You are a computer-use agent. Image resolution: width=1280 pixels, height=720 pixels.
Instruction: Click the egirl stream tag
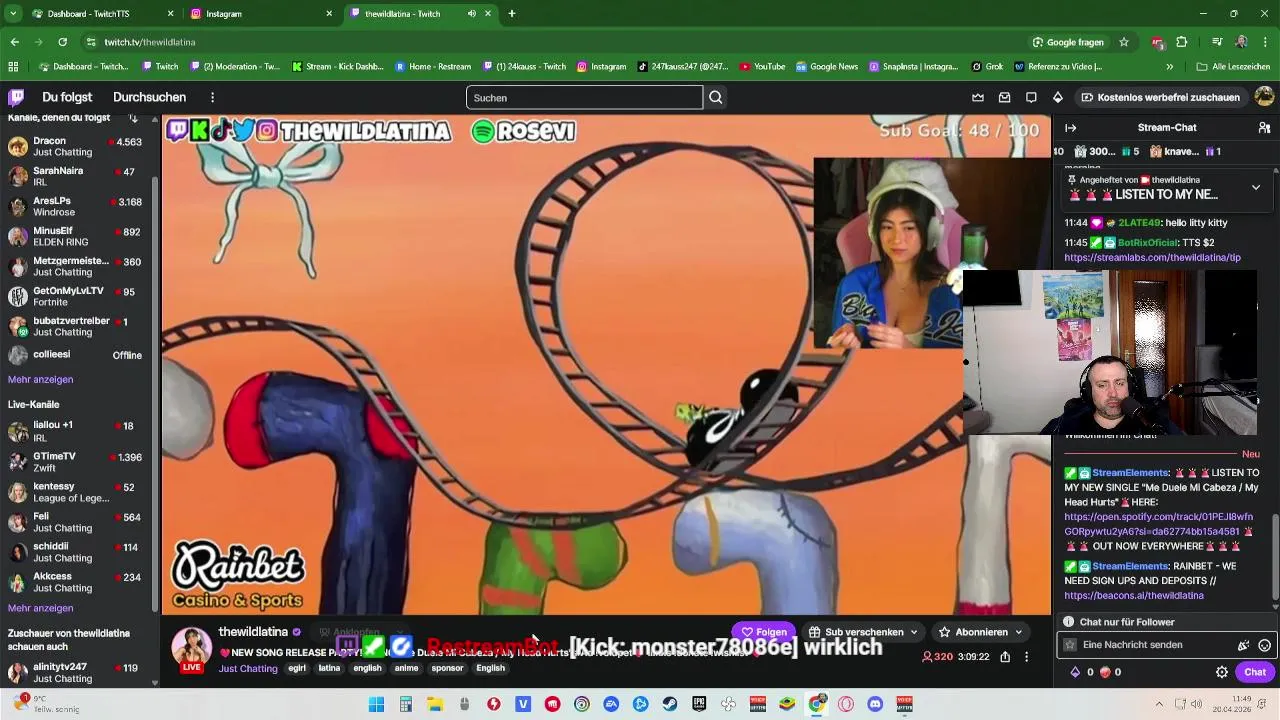click(297, 668)
